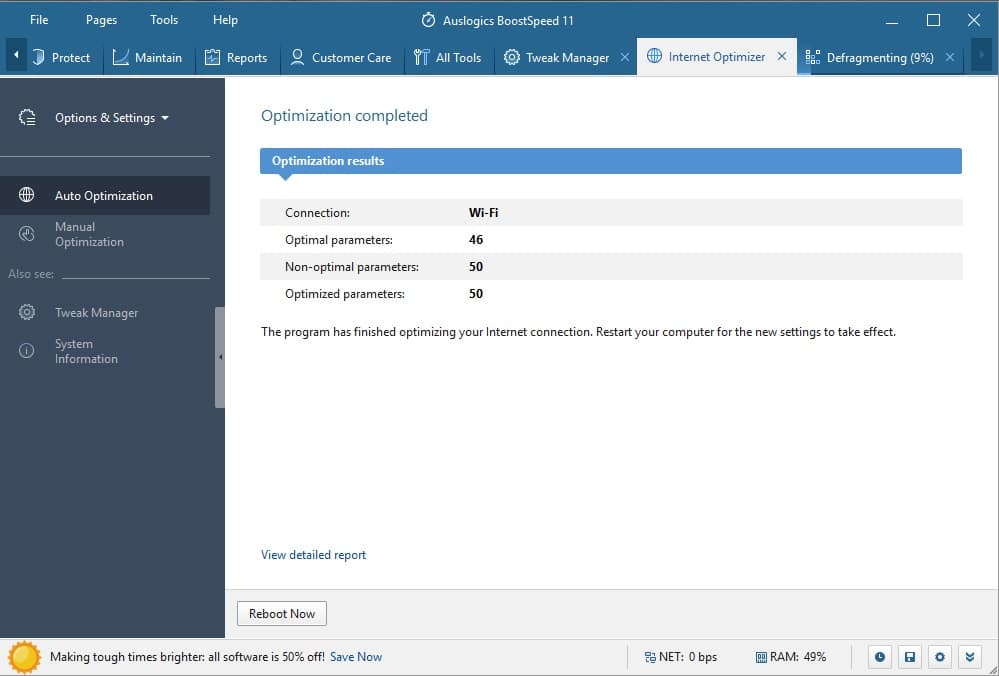Click the Maintain chart icon
Viewport: 999px width, 676px height.
120,57
